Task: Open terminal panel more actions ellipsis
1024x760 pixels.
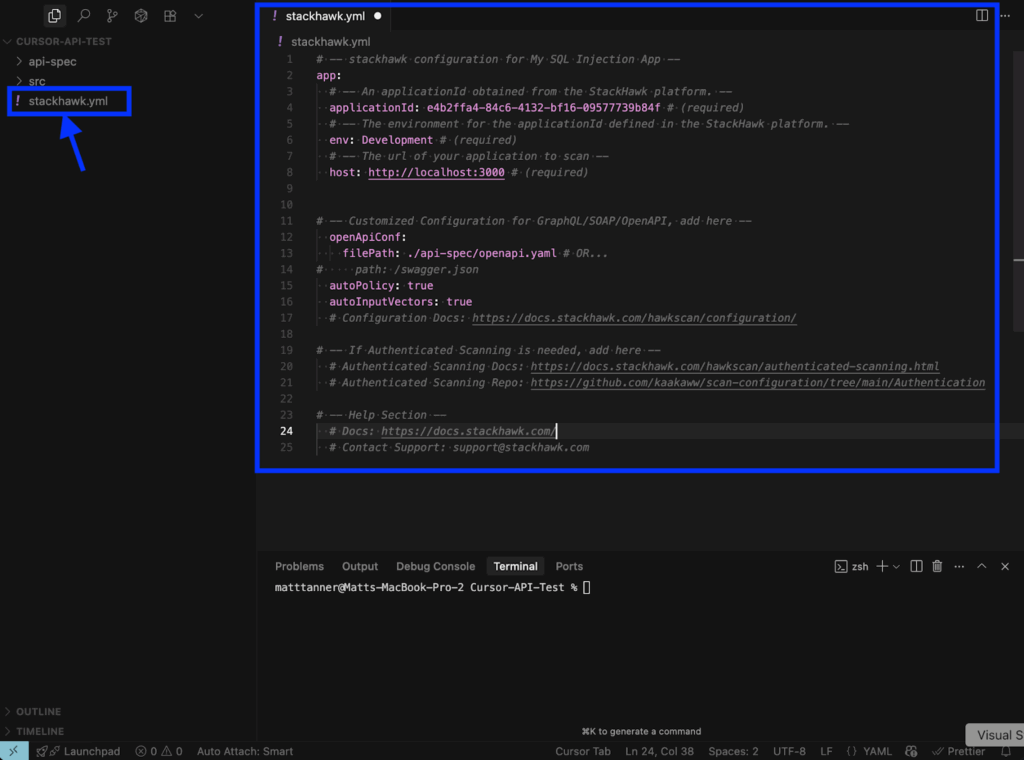Action: coord(959,567)
